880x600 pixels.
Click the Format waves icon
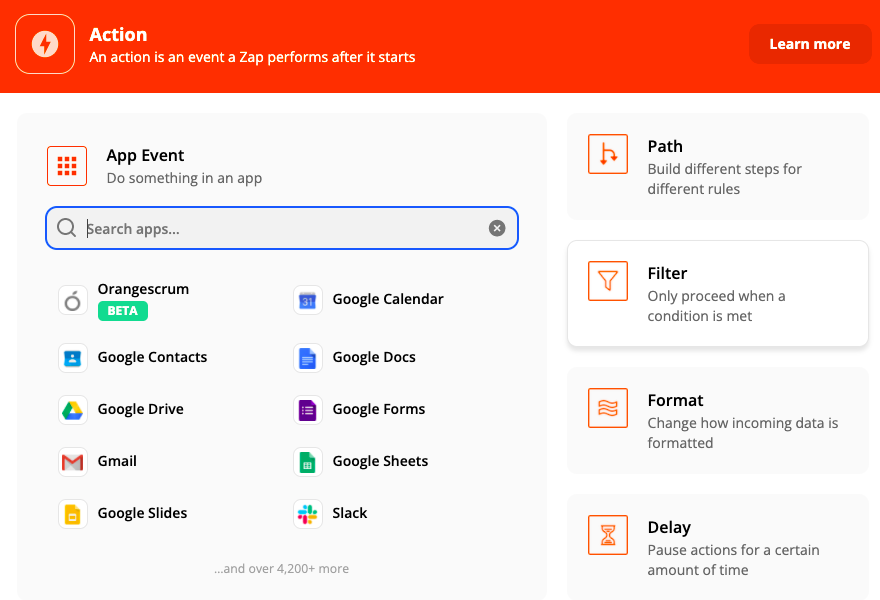click(608, 408)
